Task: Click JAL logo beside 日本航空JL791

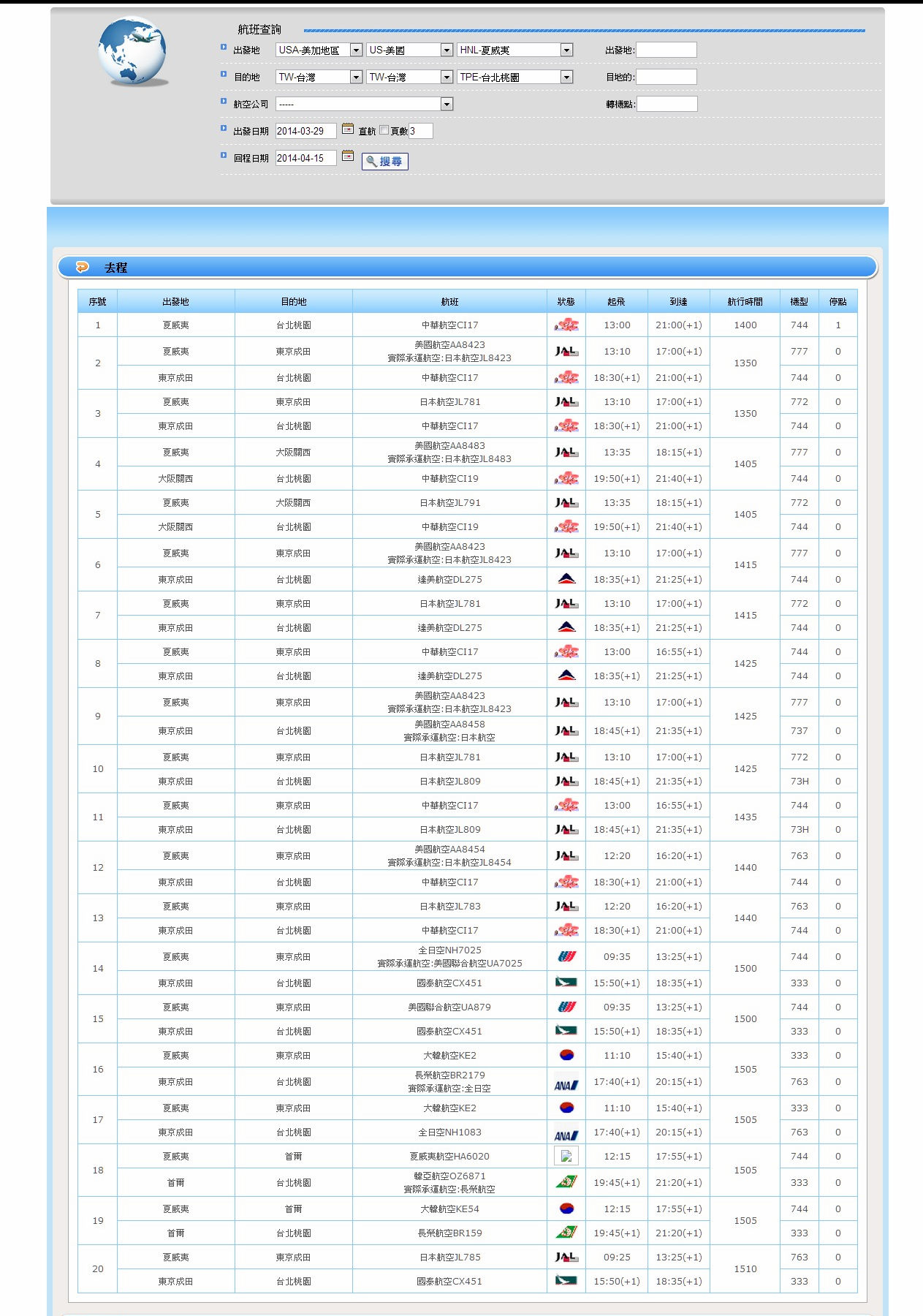Action: tap(566, 503)
